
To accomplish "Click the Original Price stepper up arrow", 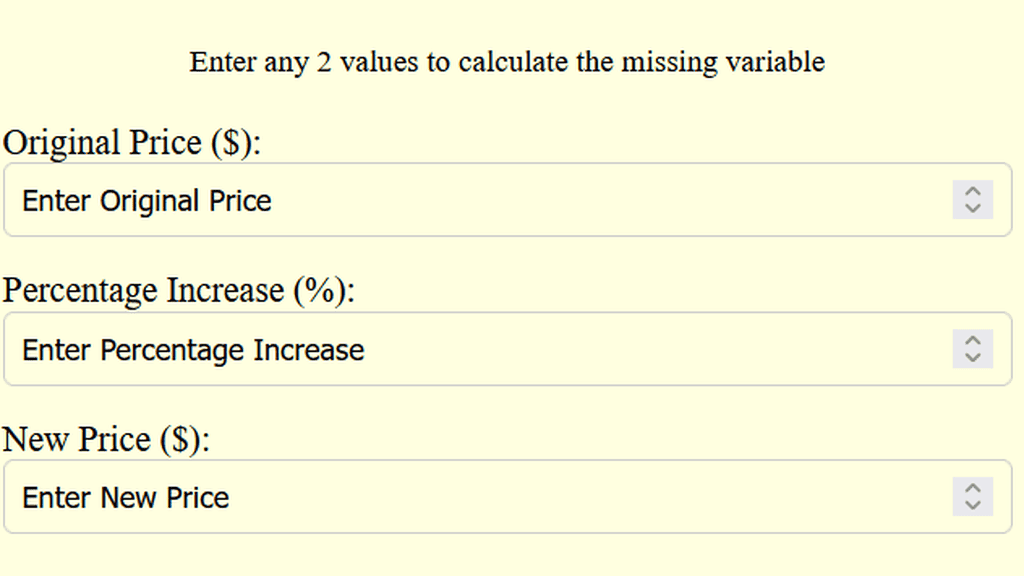I will point(971,192).
